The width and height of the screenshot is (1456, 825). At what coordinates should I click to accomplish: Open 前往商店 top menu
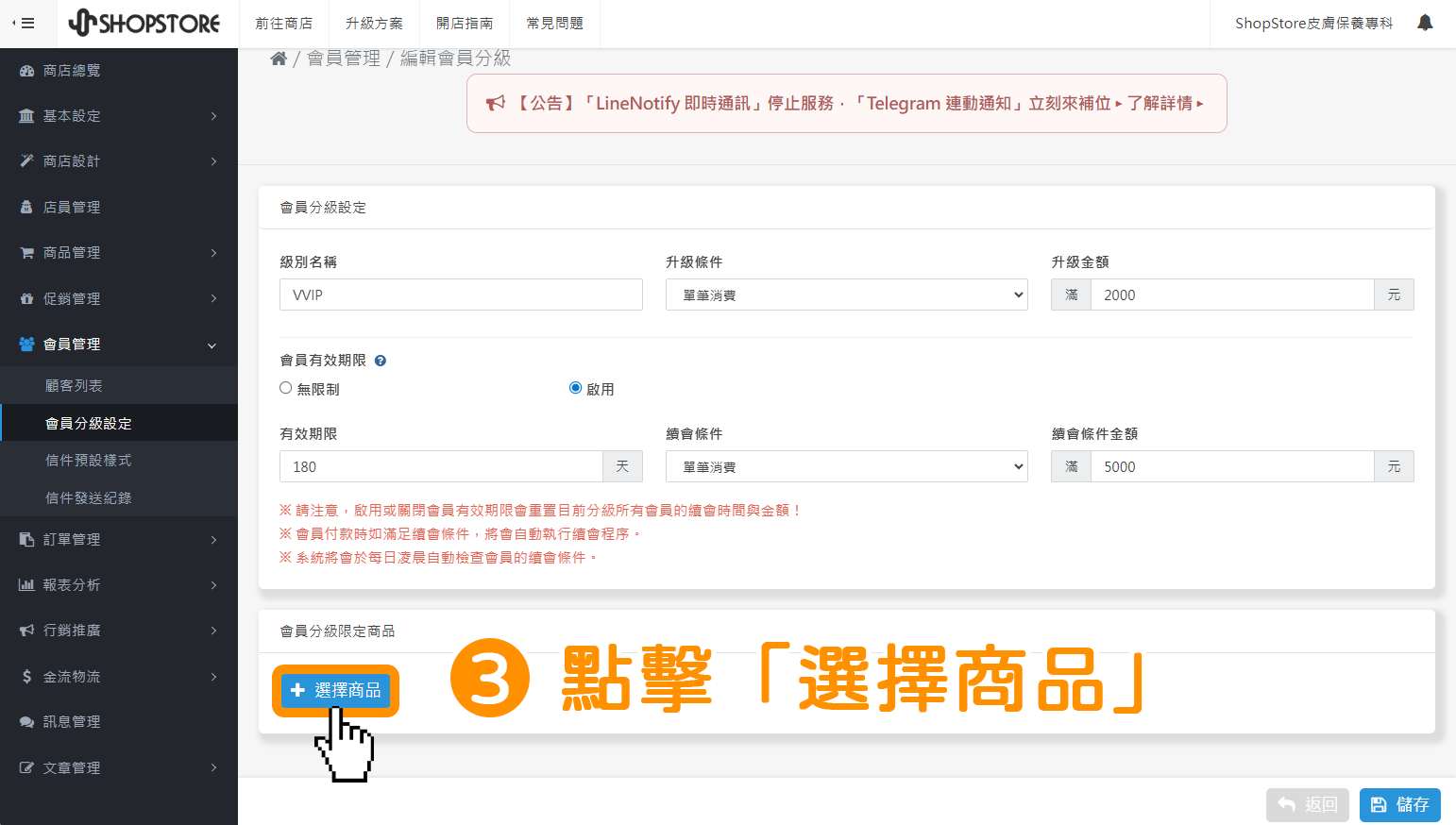[283, 24]
